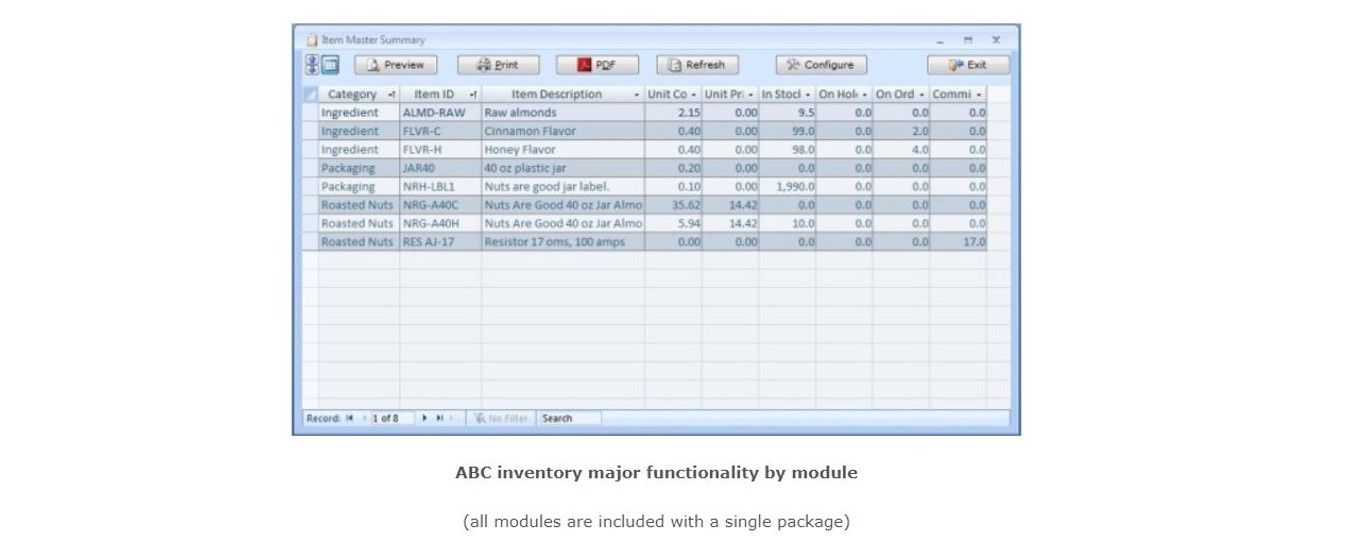The width and height of the screenshot is (1361, 541).
Task: Click the new record navigation button
Action: tap(453, 418)
